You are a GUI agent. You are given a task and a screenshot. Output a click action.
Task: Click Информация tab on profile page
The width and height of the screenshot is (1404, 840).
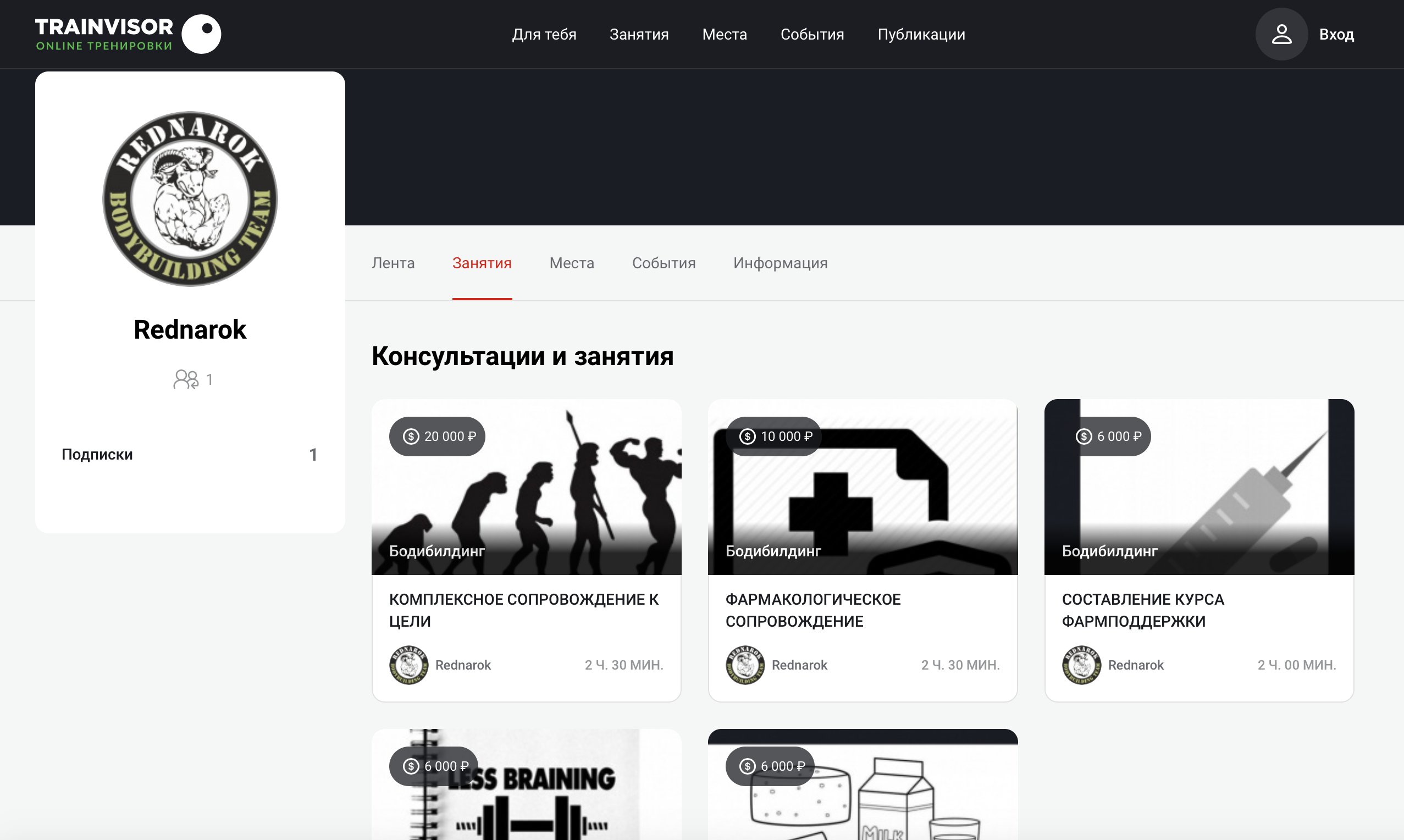click(780, 263)
